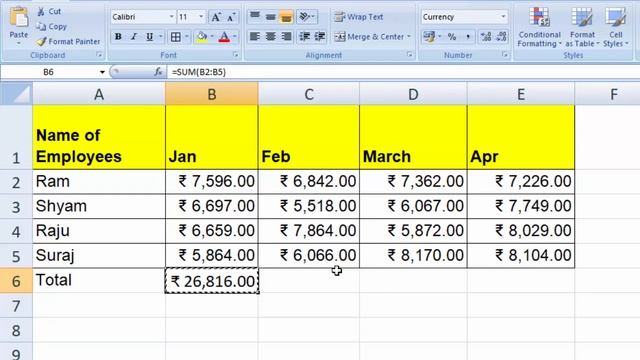Open the Name Box dropdown arrow
The width and height of the screenshot is (640, 360).
click(102, 72)
